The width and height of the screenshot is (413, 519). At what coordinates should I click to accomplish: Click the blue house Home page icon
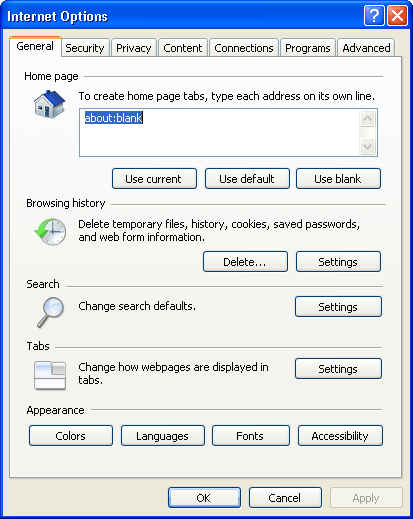click(50, 104)
